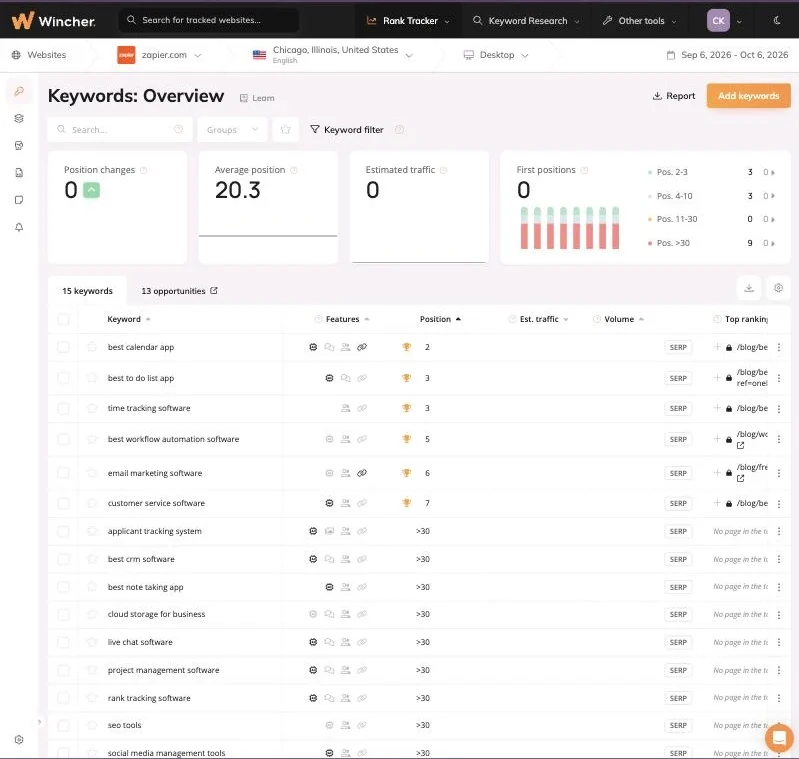Open row menu for best calendar app
Screen dimensions: 799x759
click(x=779, y=347)
